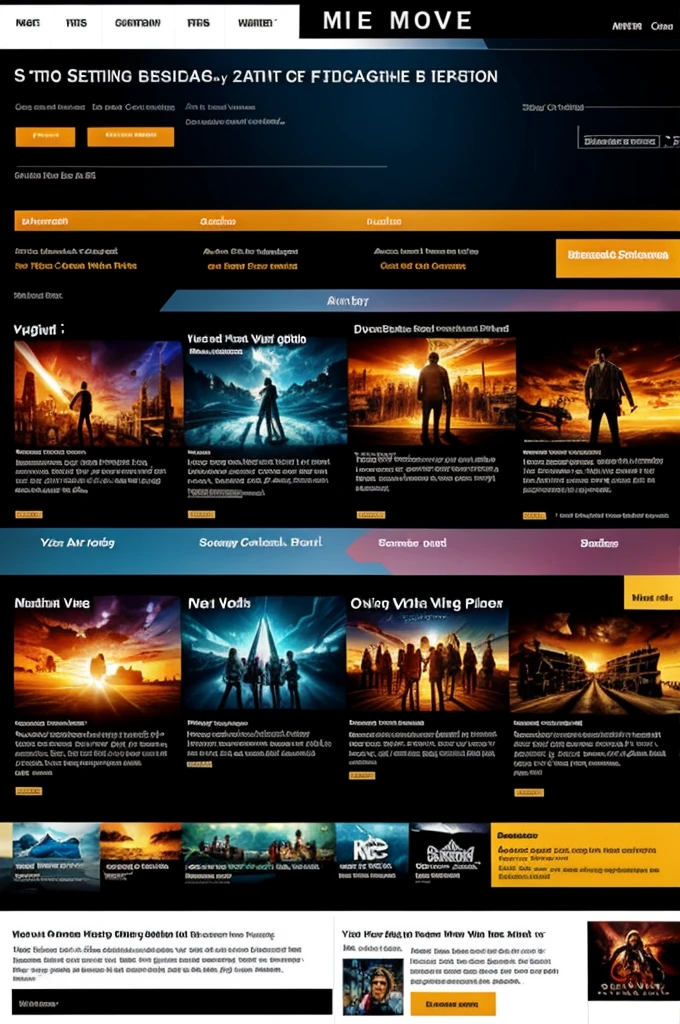This screenshot has height=1024, width=680.
Task: Click inside the black input bar in the white footer
Action: click(172, 1002)
